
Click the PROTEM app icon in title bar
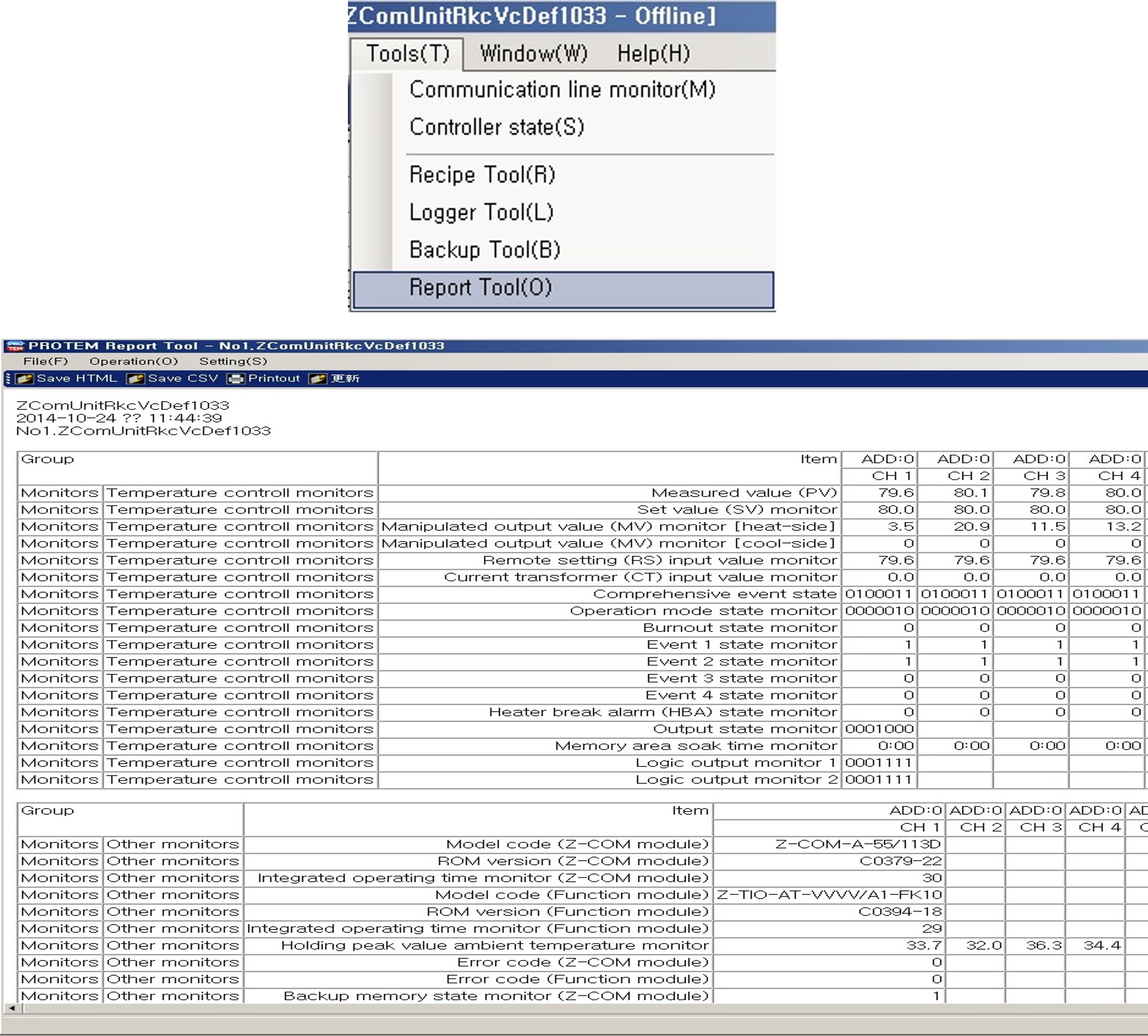coord(15,345)
